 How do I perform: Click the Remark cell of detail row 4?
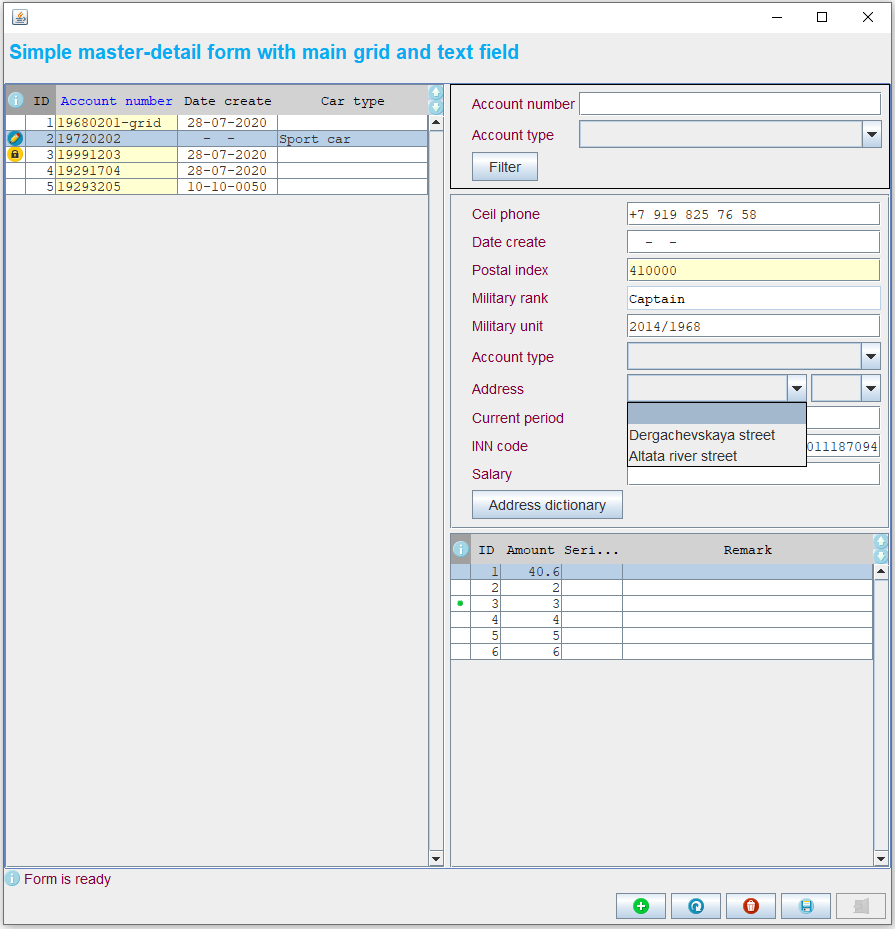[748, 620]
